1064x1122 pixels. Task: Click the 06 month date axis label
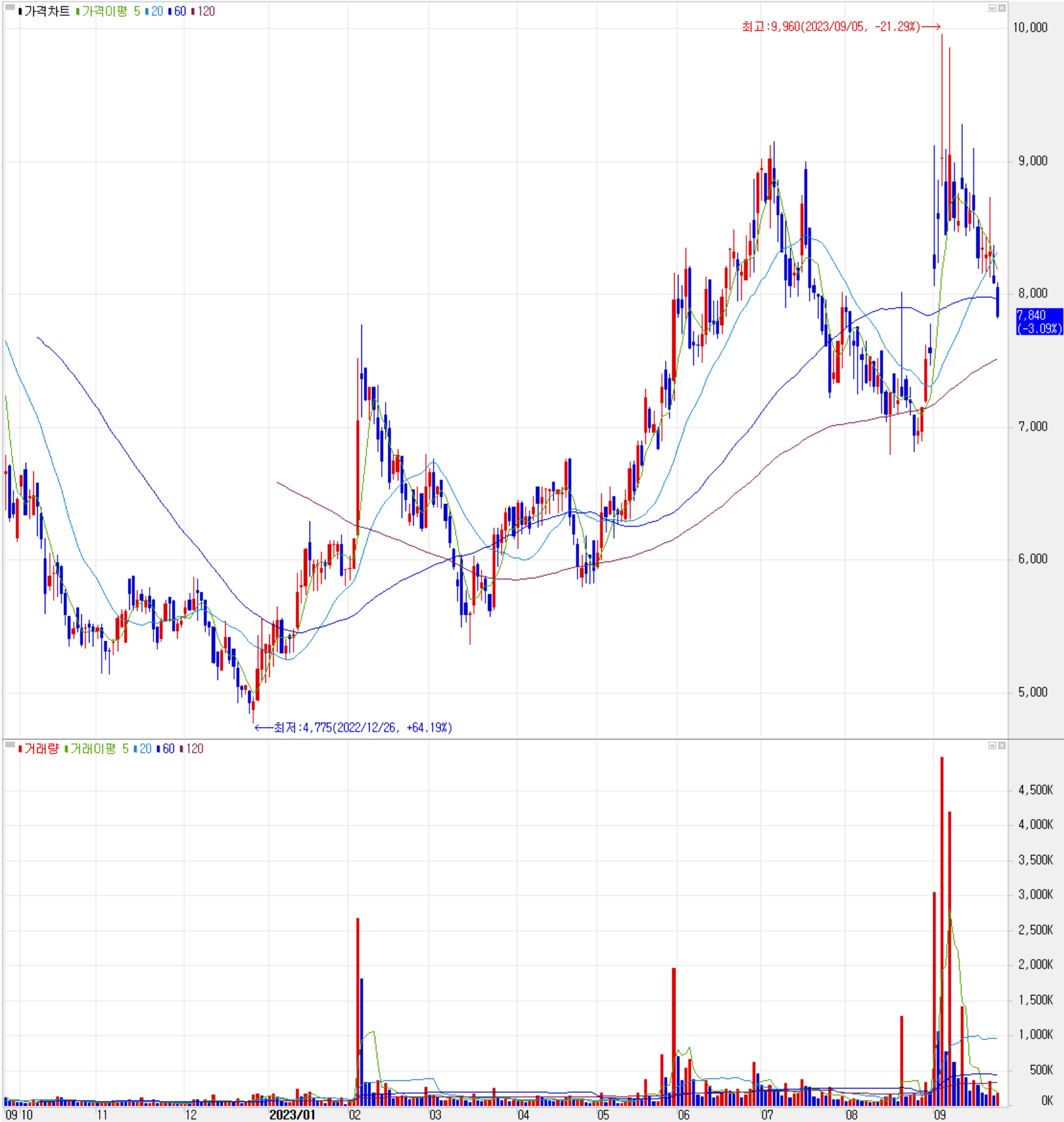[684, 1115]
